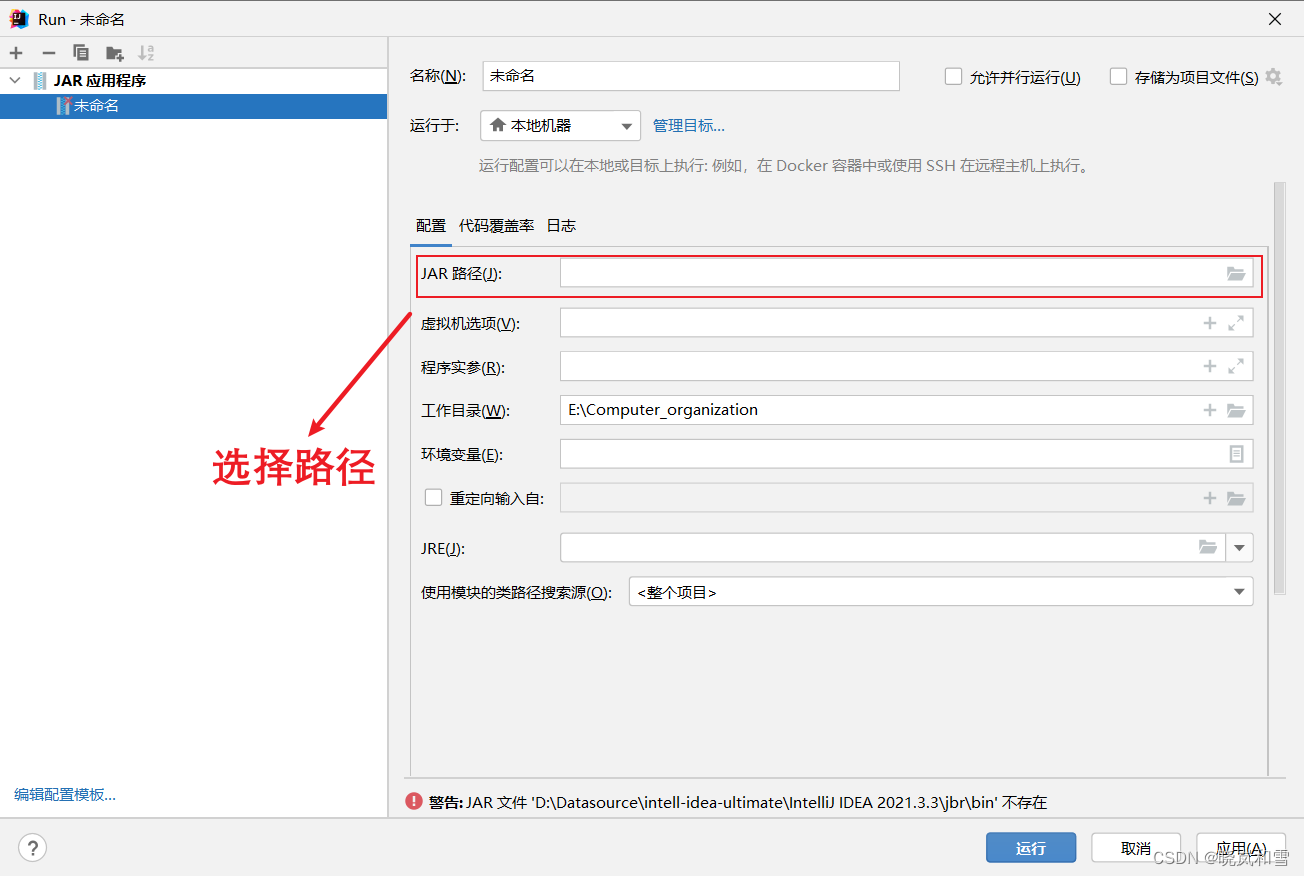Switch to the 代码覆盖率 tab
The width and height of the screenshot is (1304, 876).
tap(496, 225)
